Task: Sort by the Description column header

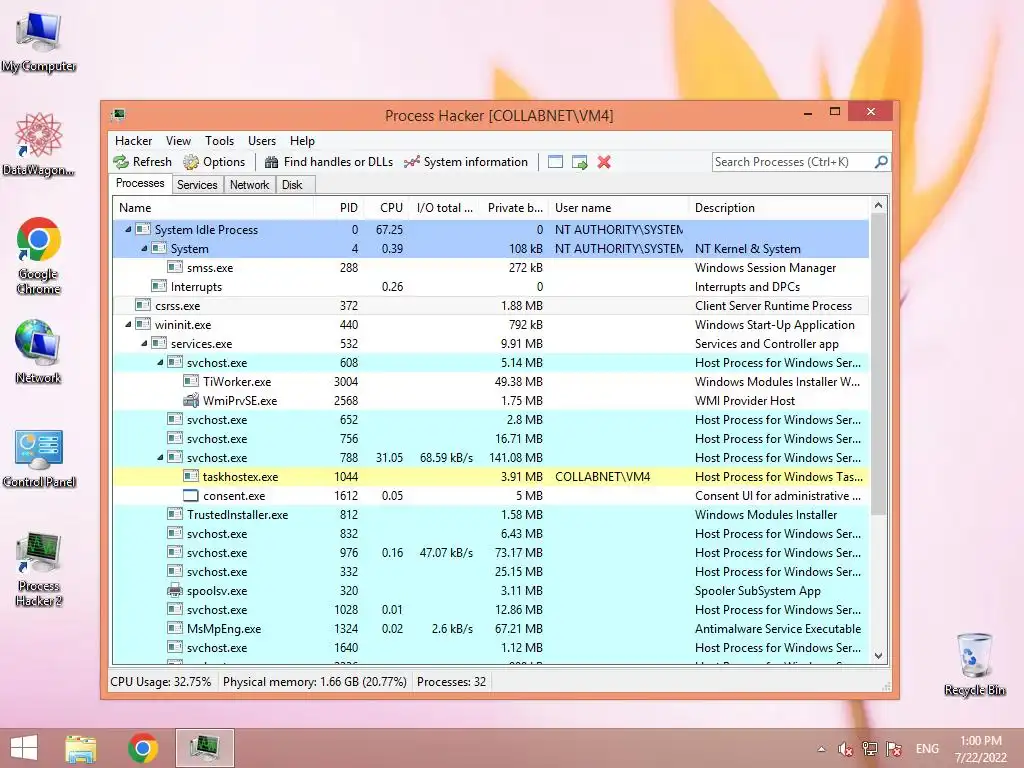Action: click(x=779, y=208)
